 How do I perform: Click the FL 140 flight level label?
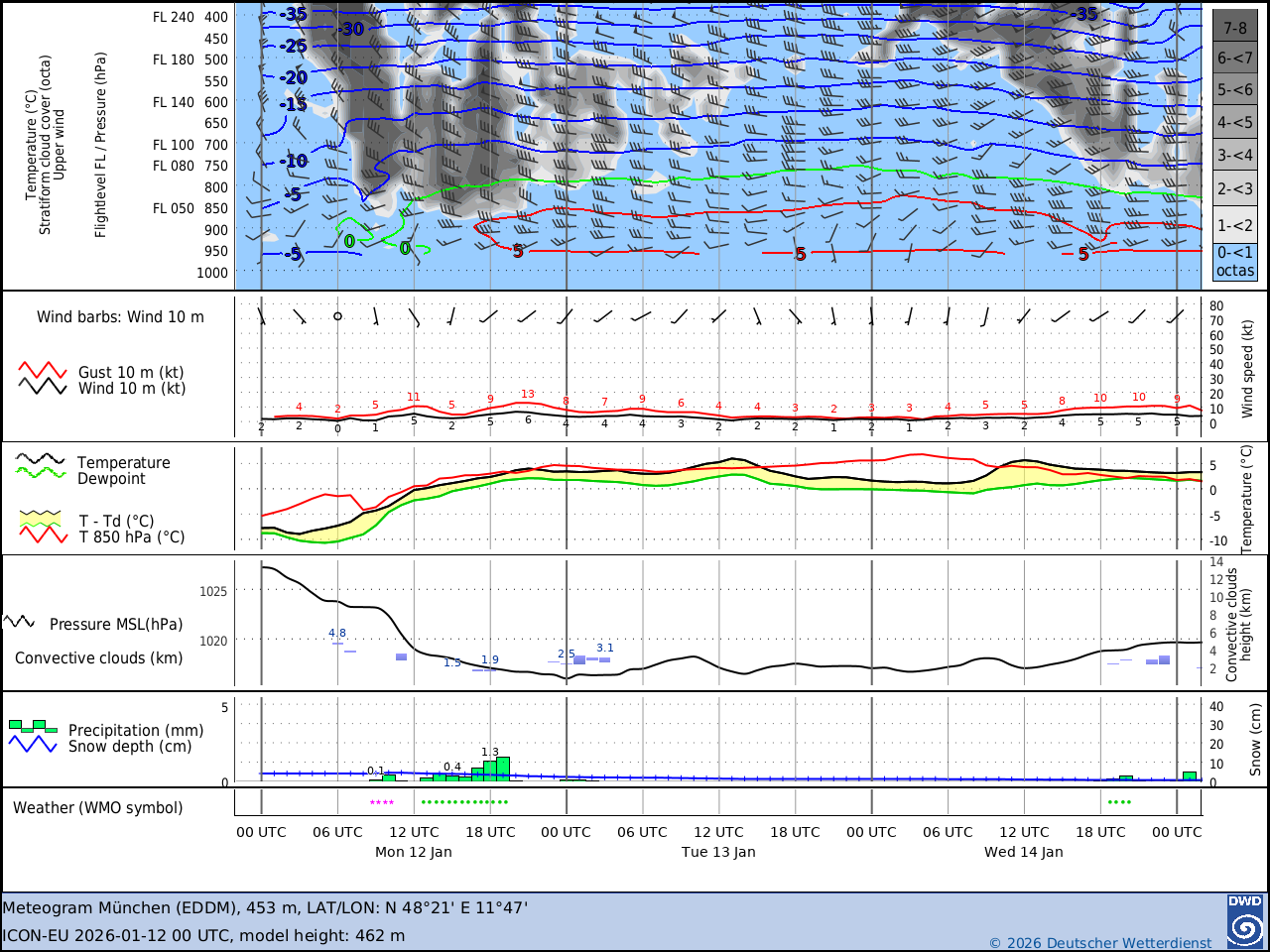point(174,102)
